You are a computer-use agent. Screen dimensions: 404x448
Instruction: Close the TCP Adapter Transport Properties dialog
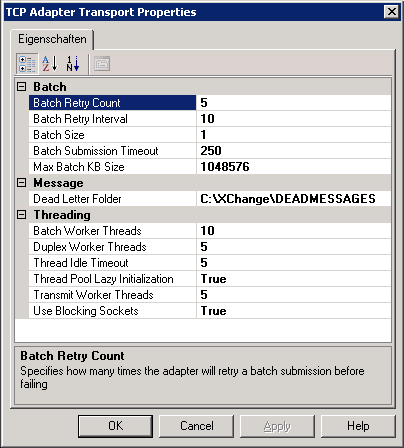[x=392, y=12]
